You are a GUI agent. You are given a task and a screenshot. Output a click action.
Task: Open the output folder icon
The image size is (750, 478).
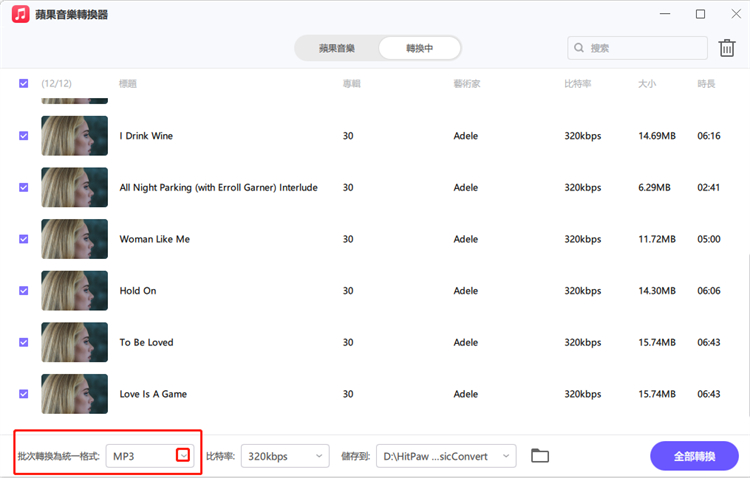coord(540,456)
